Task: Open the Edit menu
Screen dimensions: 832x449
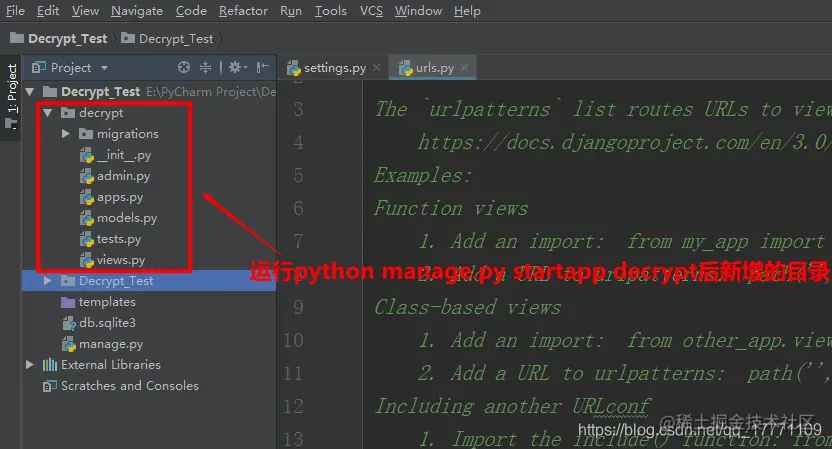Action: [x=48, y=11]
